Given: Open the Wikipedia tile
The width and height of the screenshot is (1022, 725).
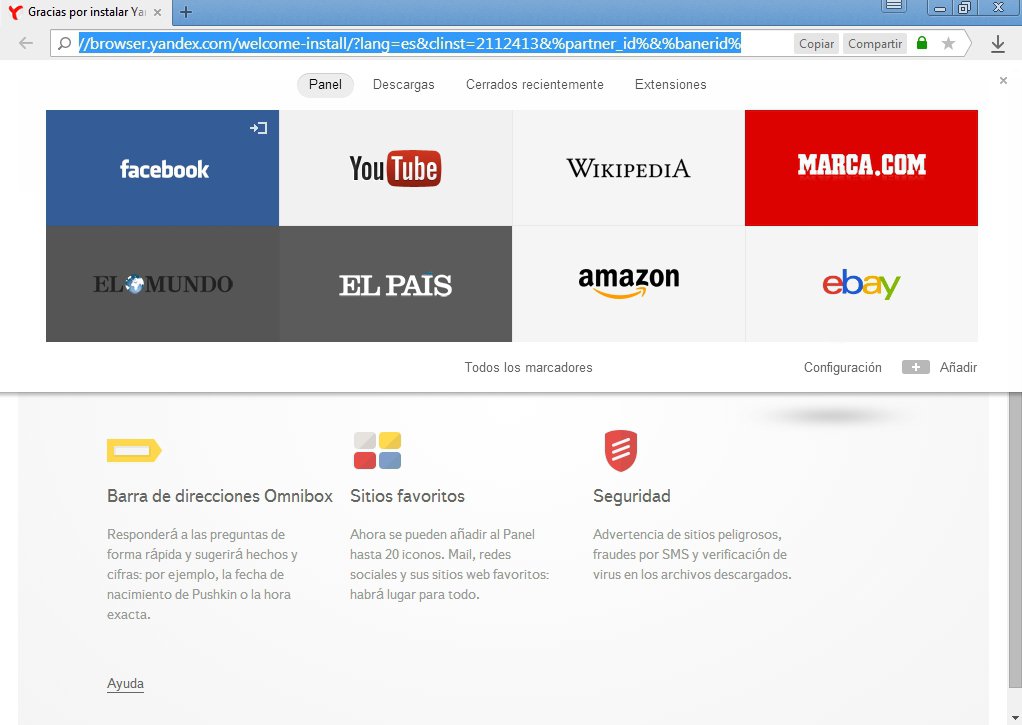Looking at the screenshot, I should 628,168.
